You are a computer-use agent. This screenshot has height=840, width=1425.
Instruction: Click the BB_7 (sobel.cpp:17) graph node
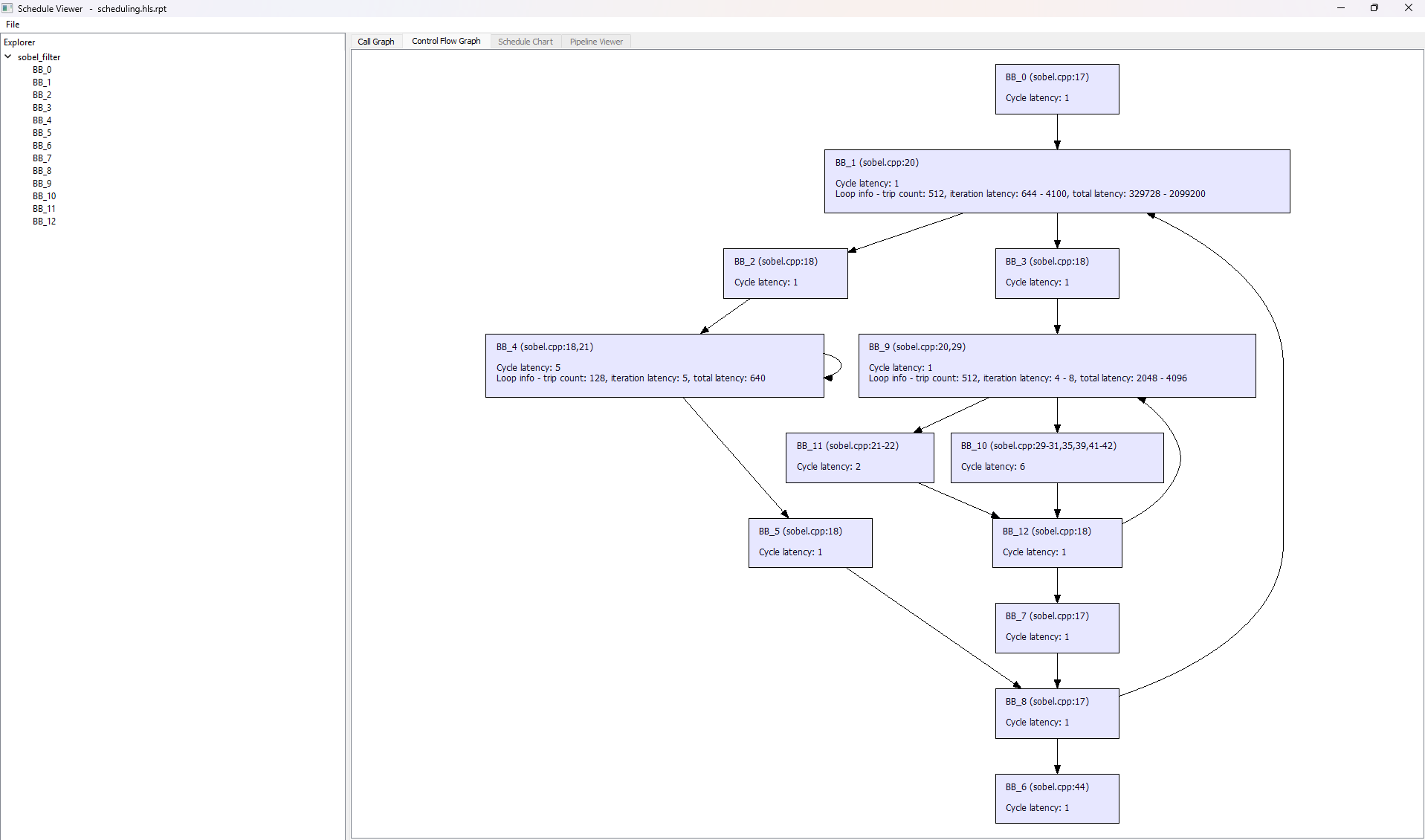[1057, 628]
